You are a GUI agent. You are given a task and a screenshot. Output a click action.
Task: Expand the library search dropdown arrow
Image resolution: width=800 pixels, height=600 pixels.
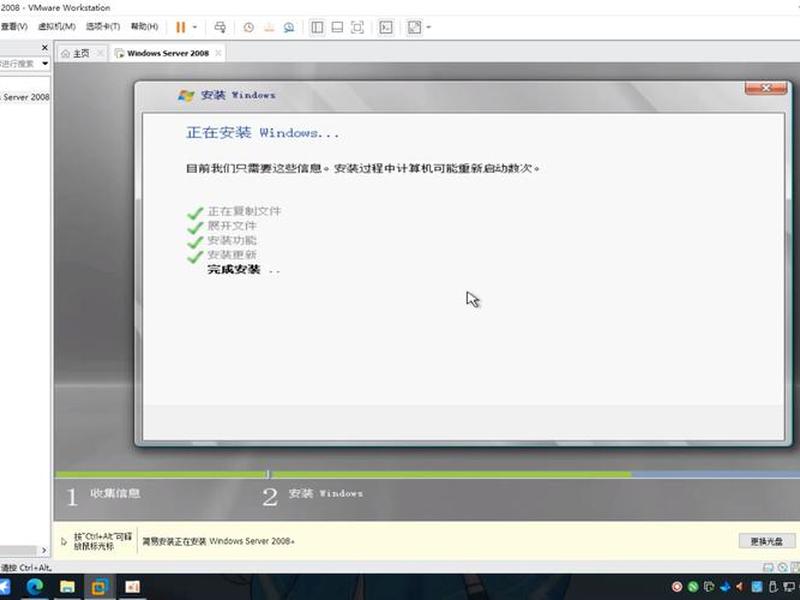pos(45,64)
